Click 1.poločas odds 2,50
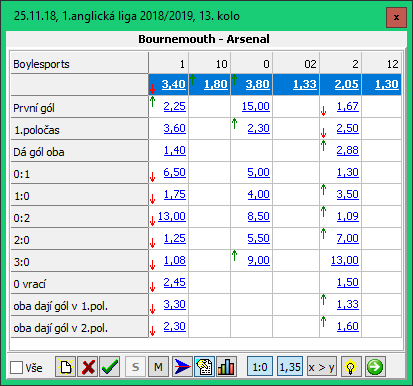The image size is (413, 386). (x=348, y=128)
